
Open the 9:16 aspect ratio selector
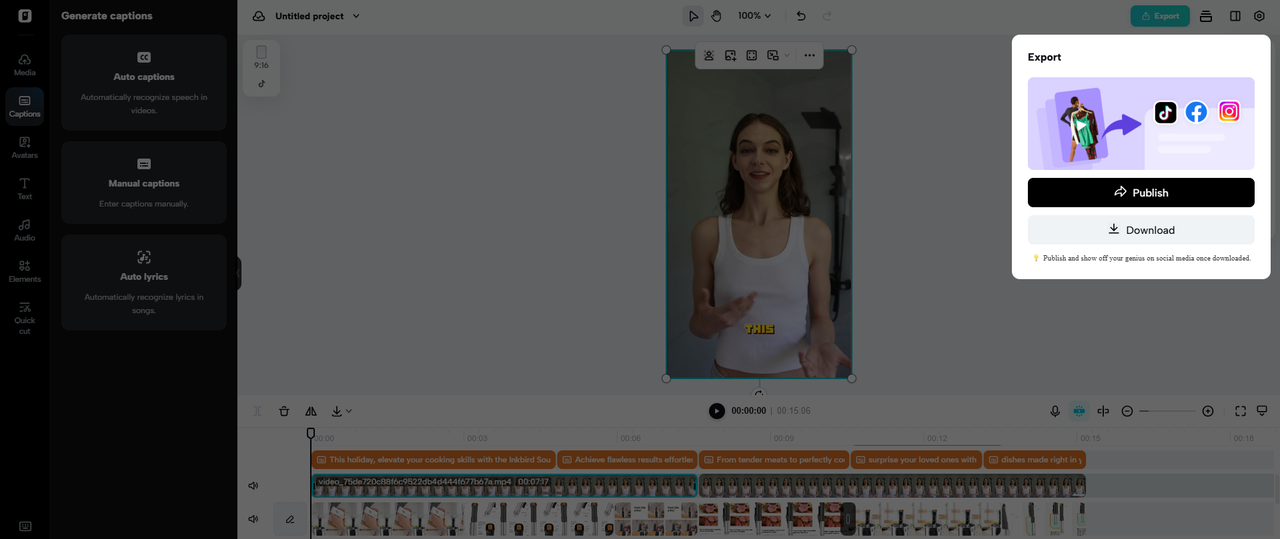[x=261, y=57]
